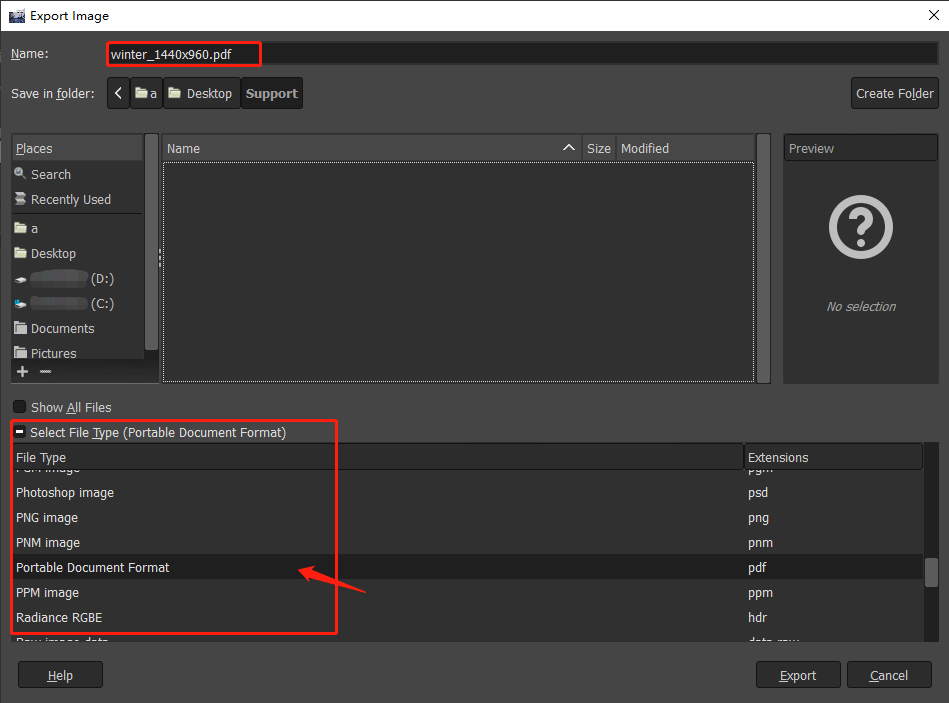The width and height of the screenshot is (949, 703).
Task: Click the back arrow in folder path
Action: pyautogui.click(x=119, y=93)
